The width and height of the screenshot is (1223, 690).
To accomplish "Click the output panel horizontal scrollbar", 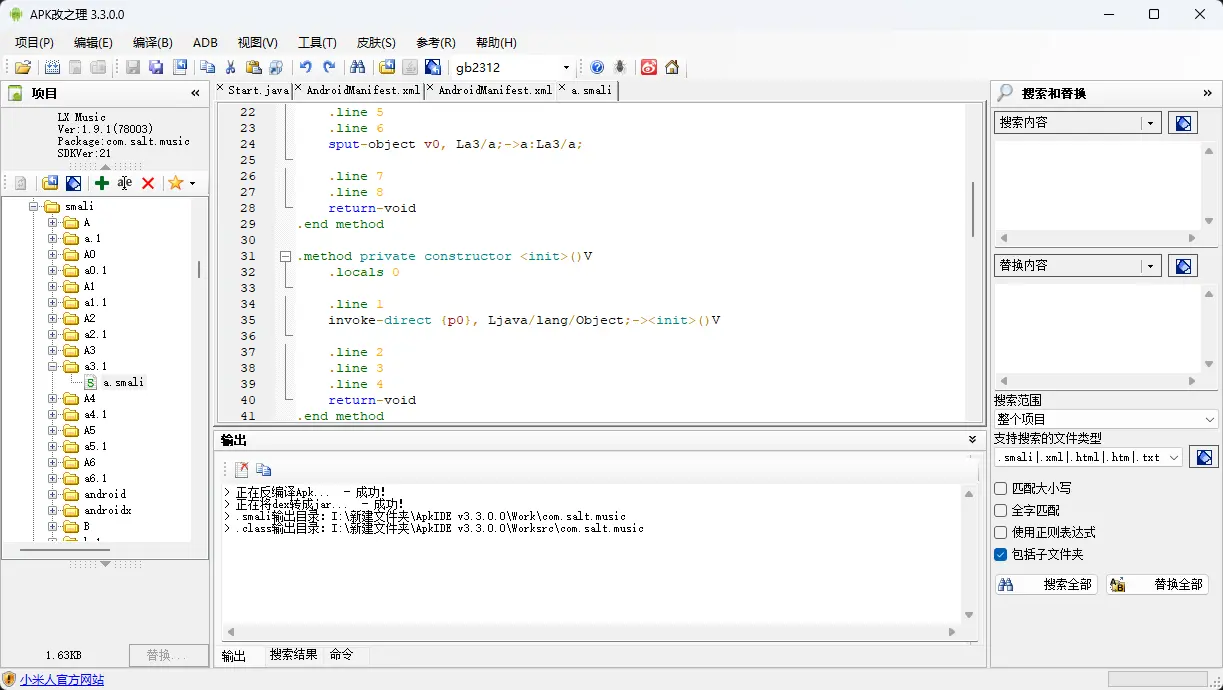I will click(590, 632).
